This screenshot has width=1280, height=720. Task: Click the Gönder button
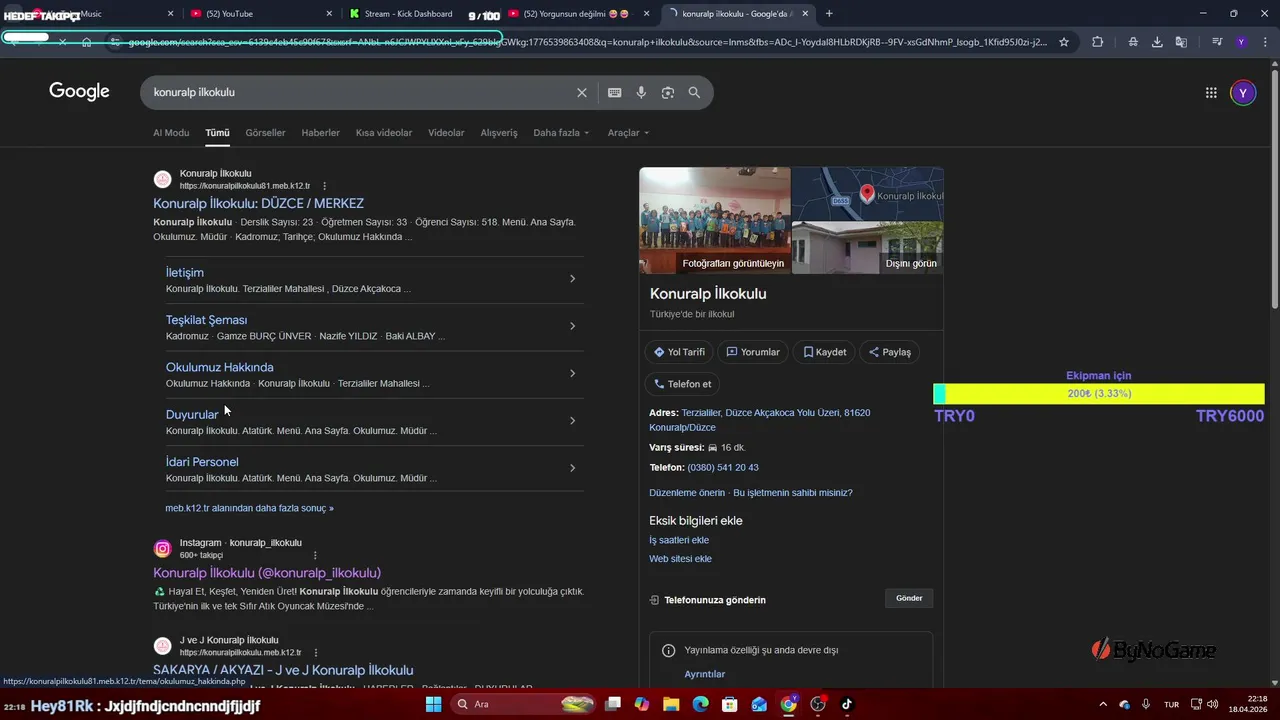pyautogui.click(x=909, y=598)
